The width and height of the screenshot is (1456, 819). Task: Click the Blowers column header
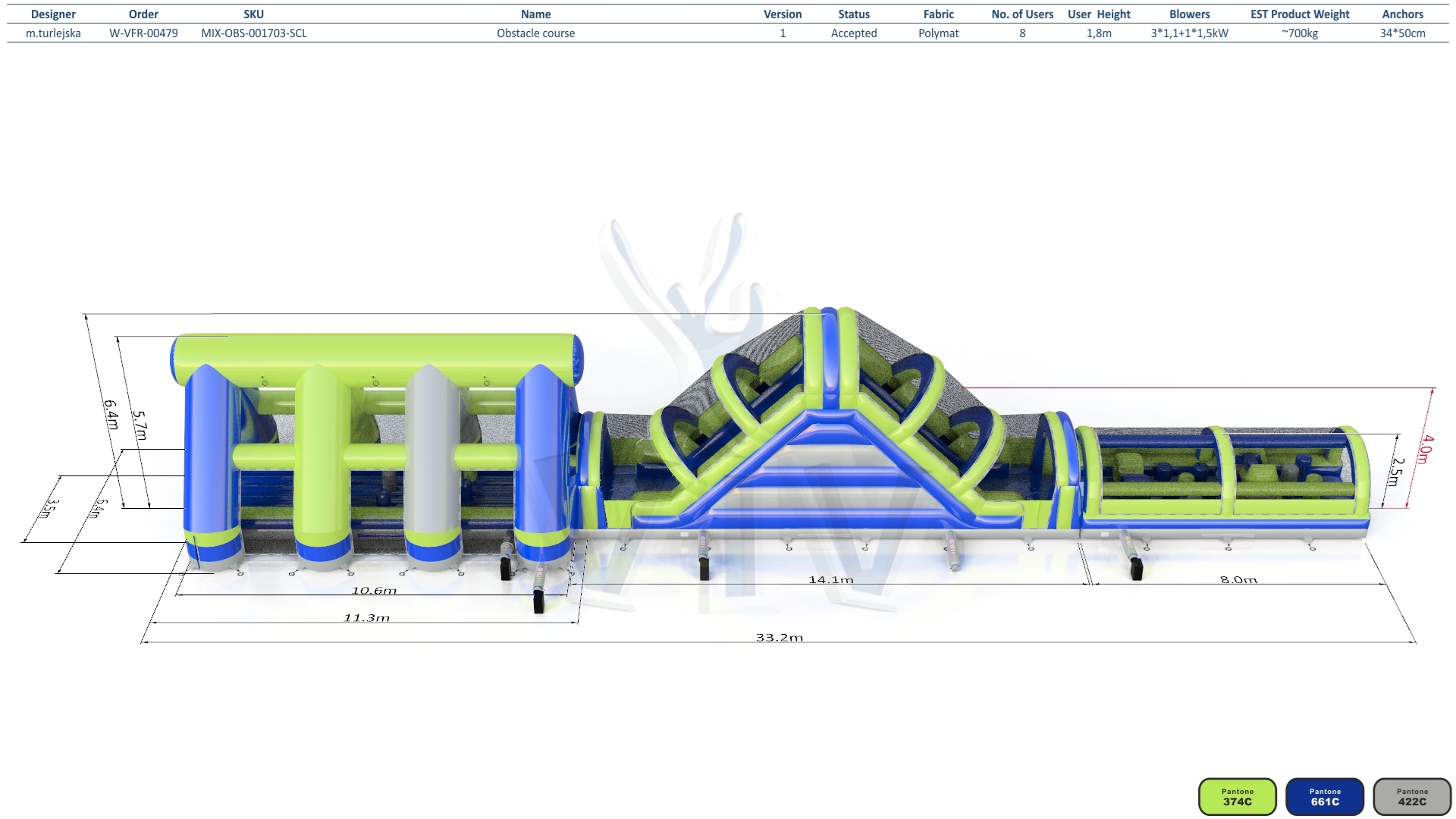pos(1190,14)
